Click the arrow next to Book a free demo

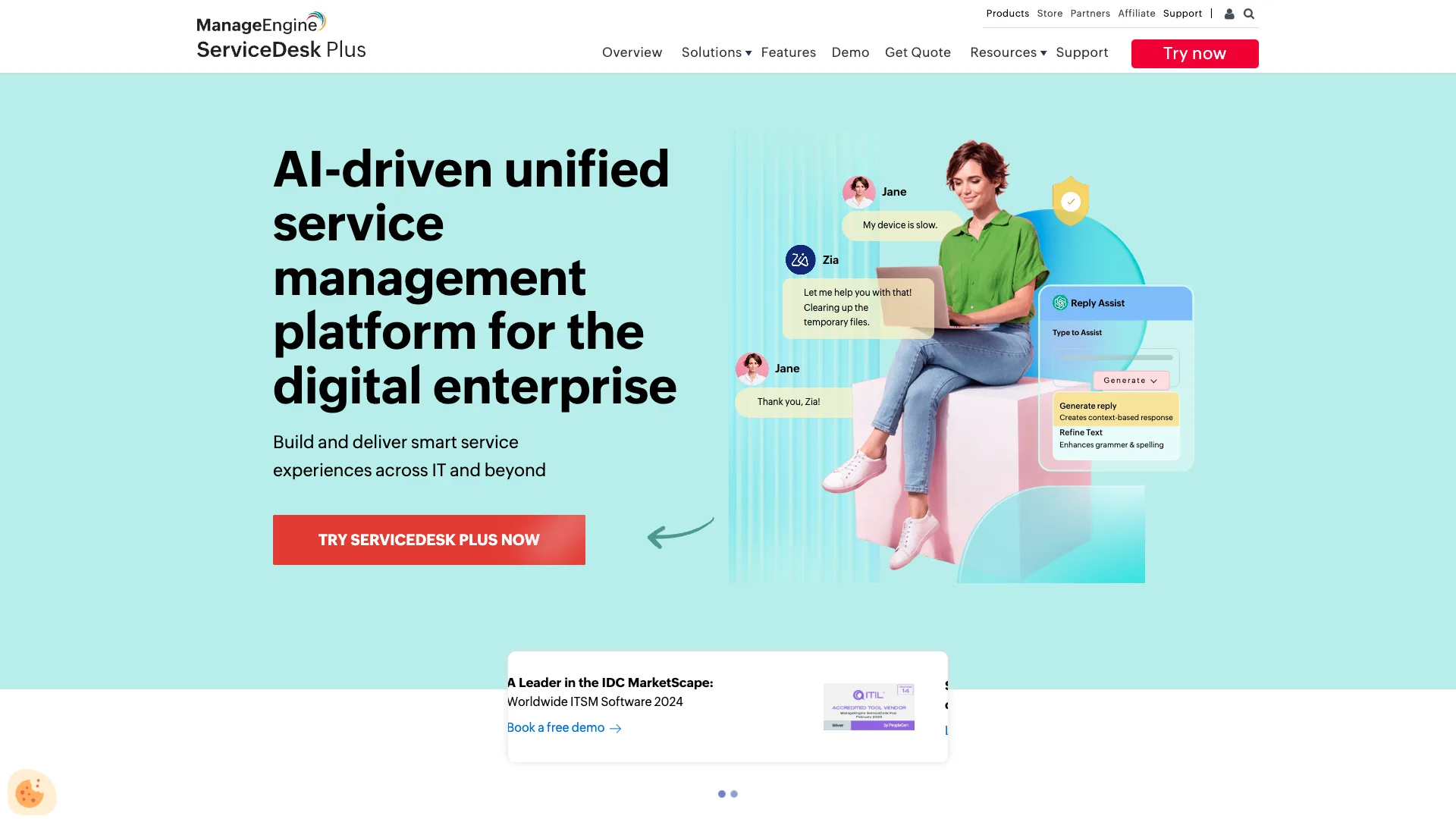coord(616,728)
